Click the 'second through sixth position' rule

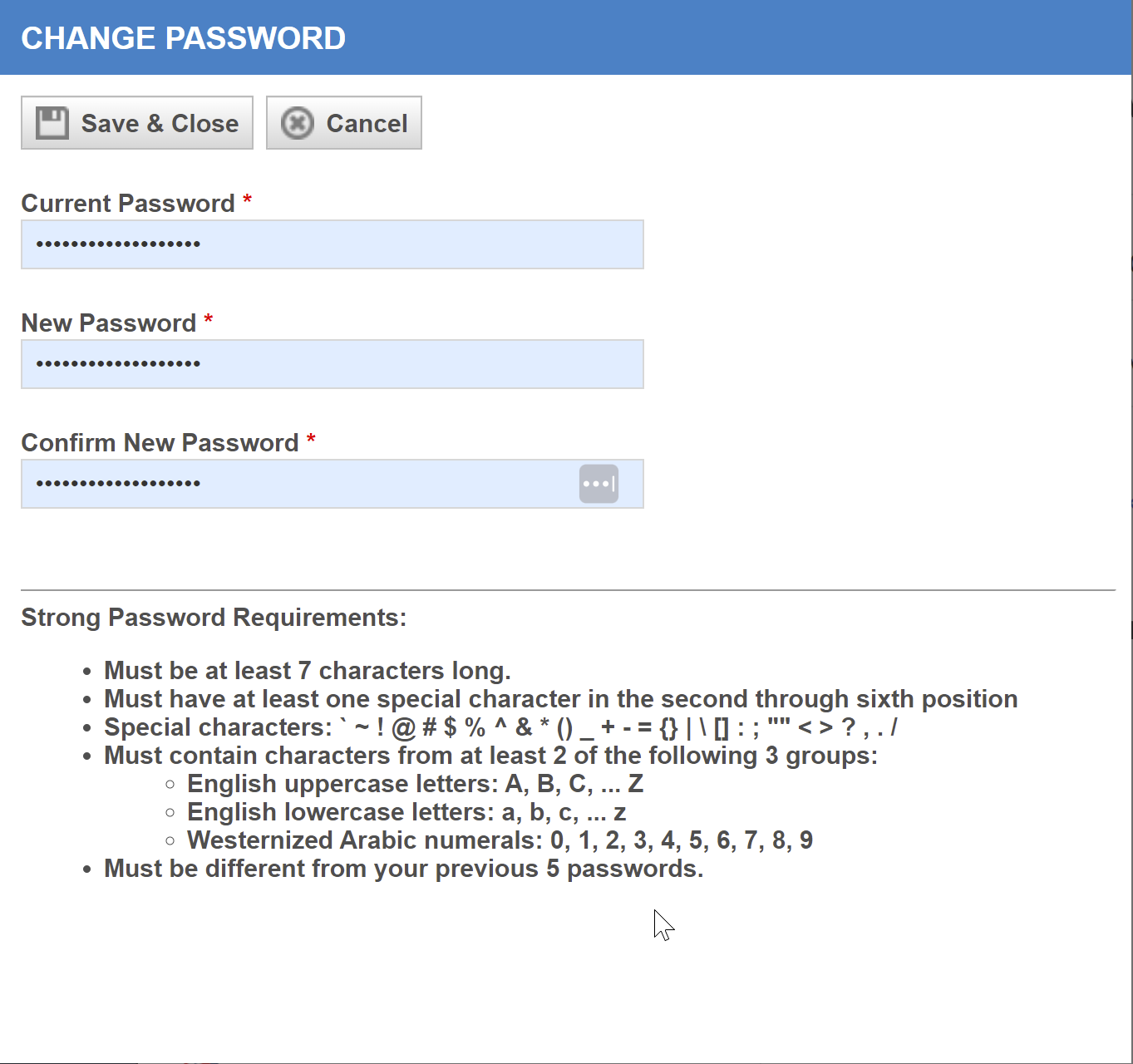pyautogui.click(x=560, y=699)
